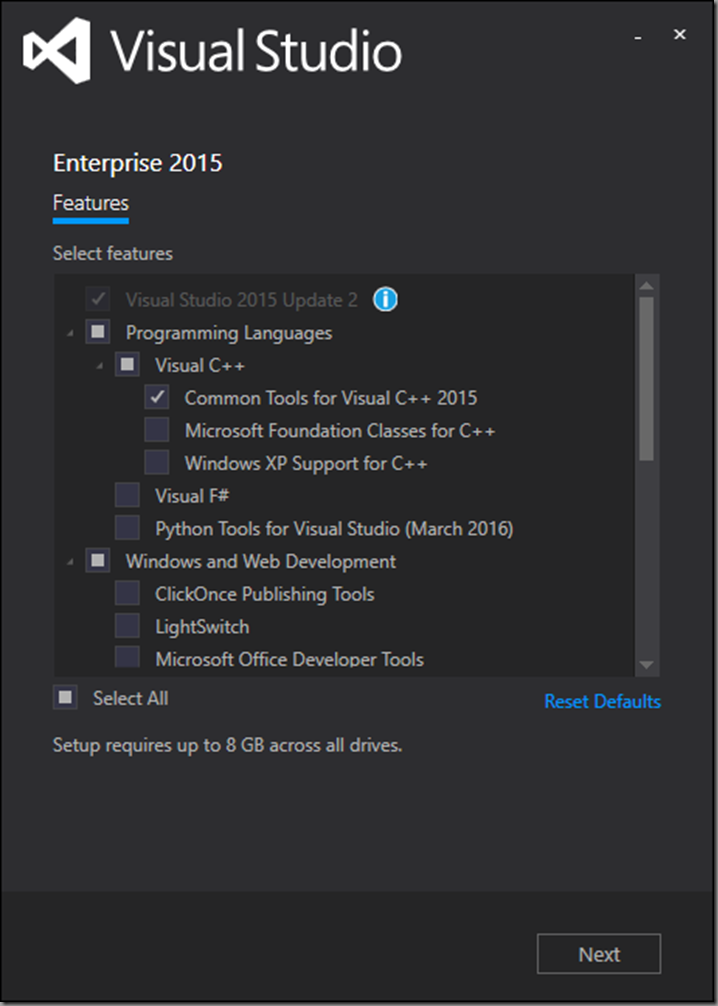718x1006 pixels.
Task: Toggle the Select All checkbox
Action: tap(65, 697)
